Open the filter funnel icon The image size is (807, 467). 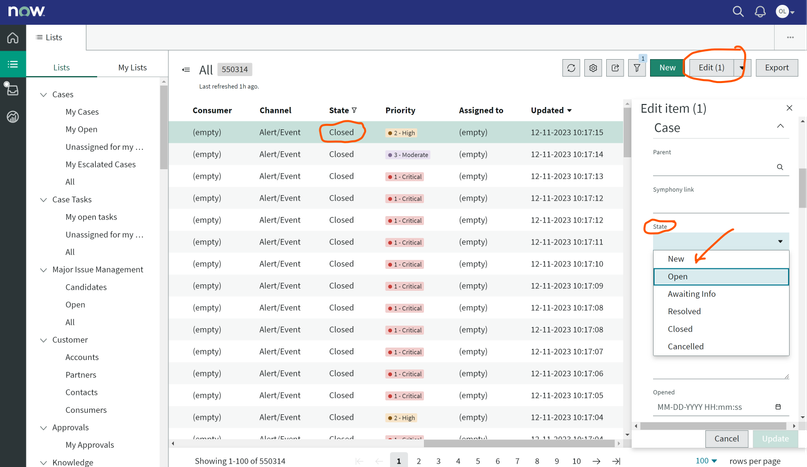[x=637, y=68]
